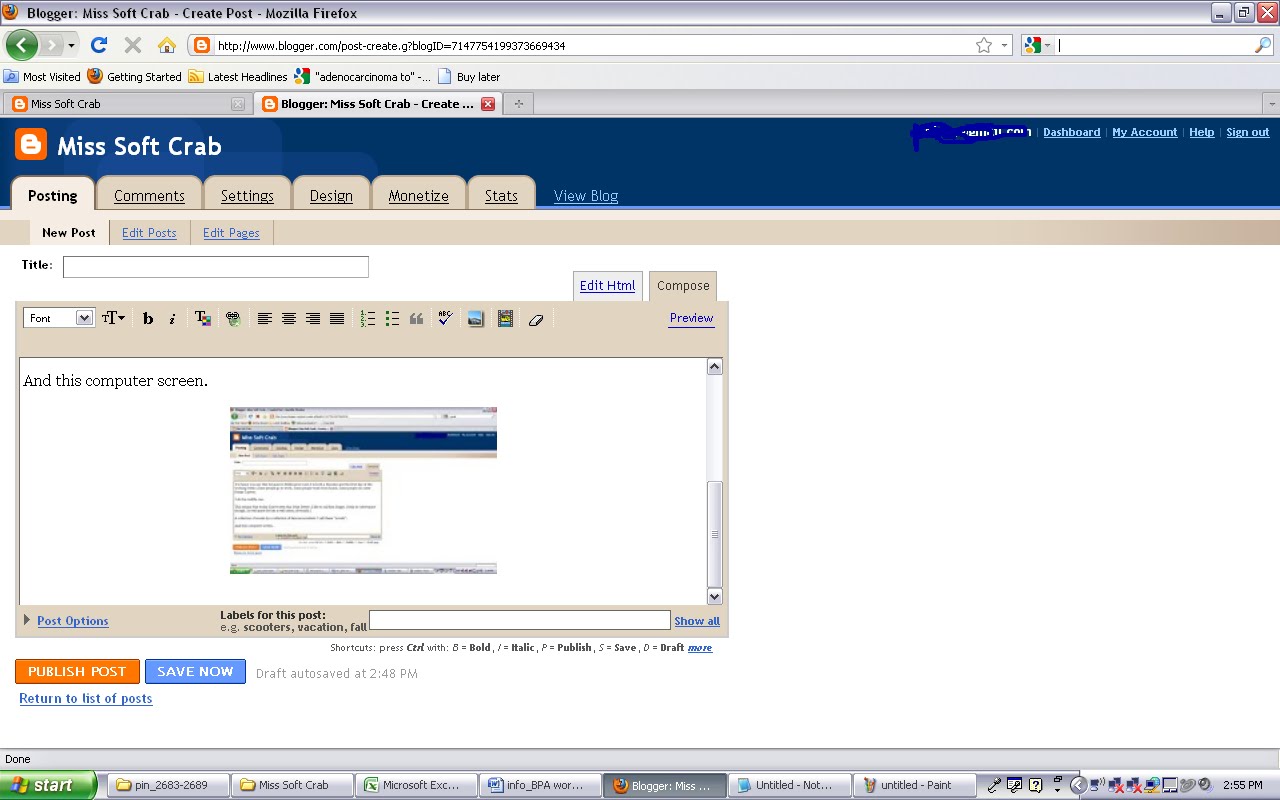This screenshot has height=800, width=1280.
Task: Open Edit Posts sub-tab
Action: [x=149, y=233]
